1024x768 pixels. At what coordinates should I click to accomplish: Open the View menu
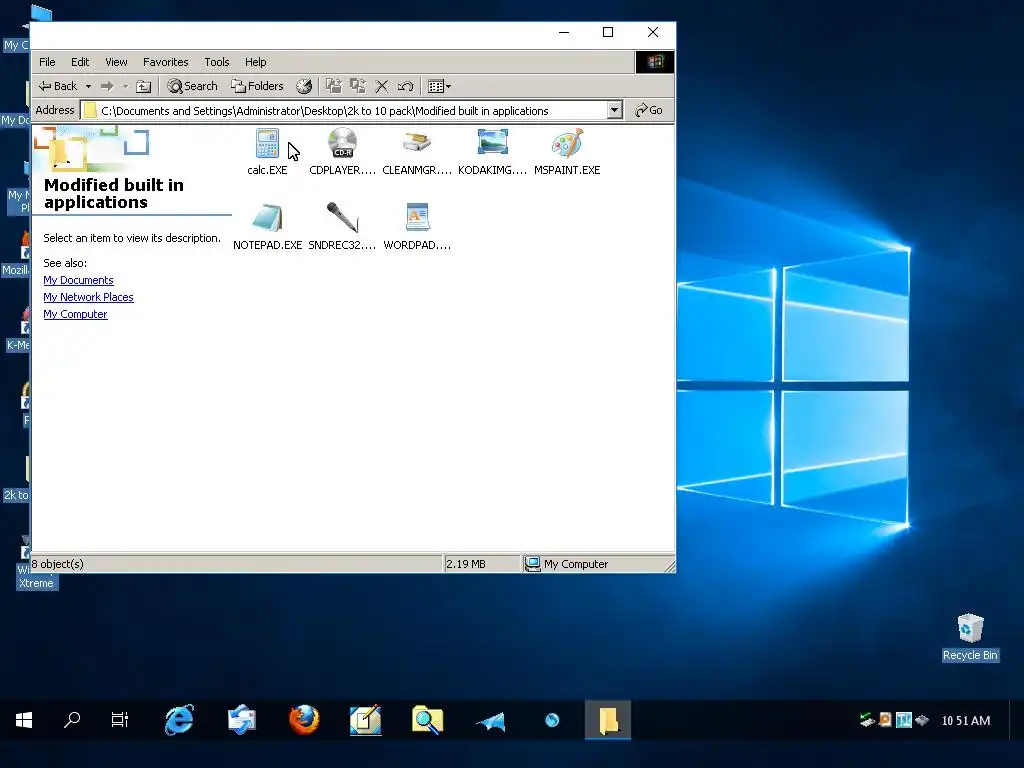[x=116, y=62]
